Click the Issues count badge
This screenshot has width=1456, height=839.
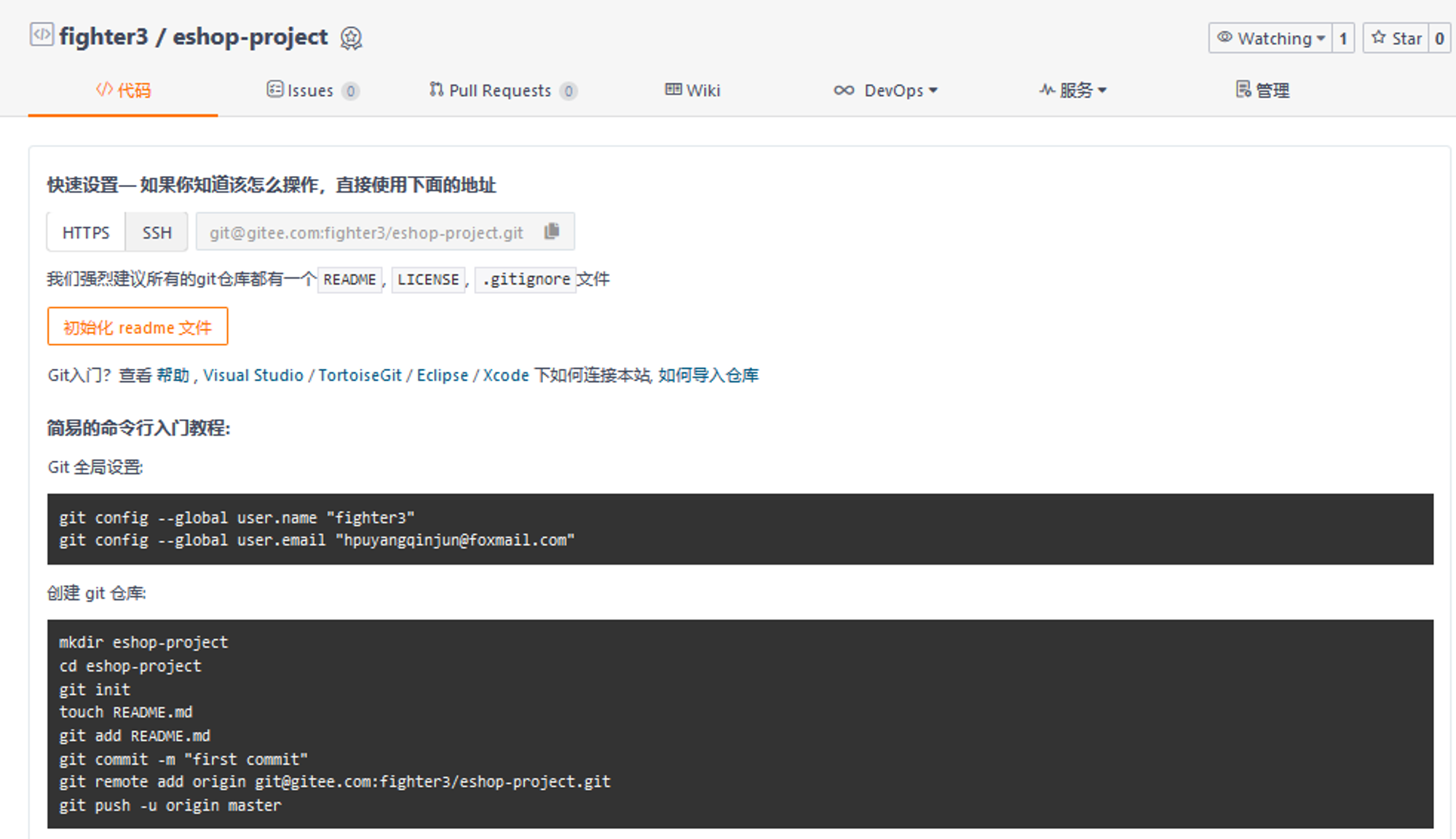click(351, 91)
